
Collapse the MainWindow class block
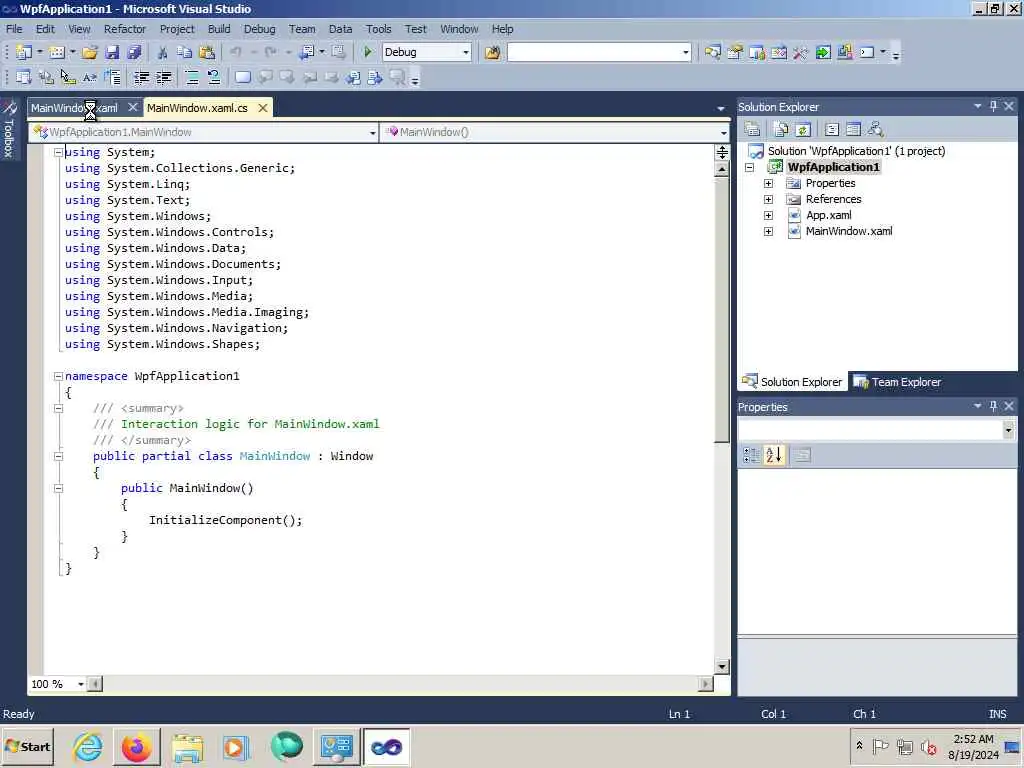coord(58,456)
